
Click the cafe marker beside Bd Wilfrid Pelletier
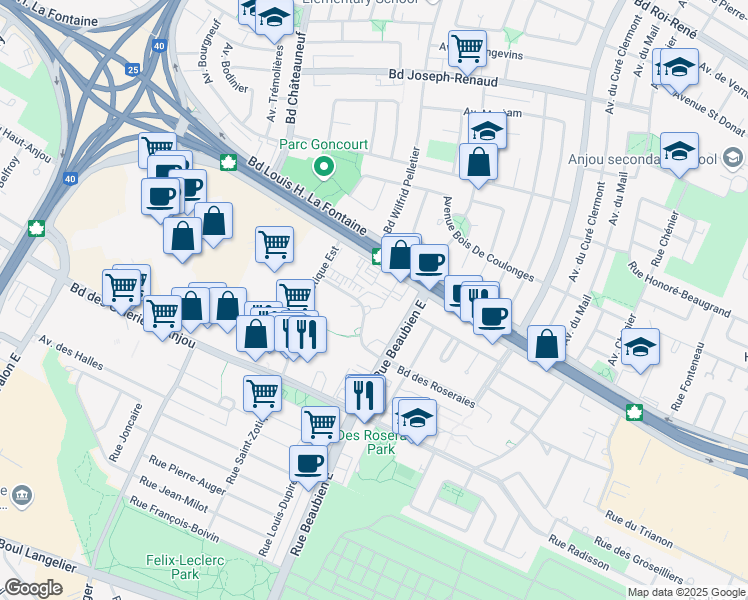coord(429,265)
